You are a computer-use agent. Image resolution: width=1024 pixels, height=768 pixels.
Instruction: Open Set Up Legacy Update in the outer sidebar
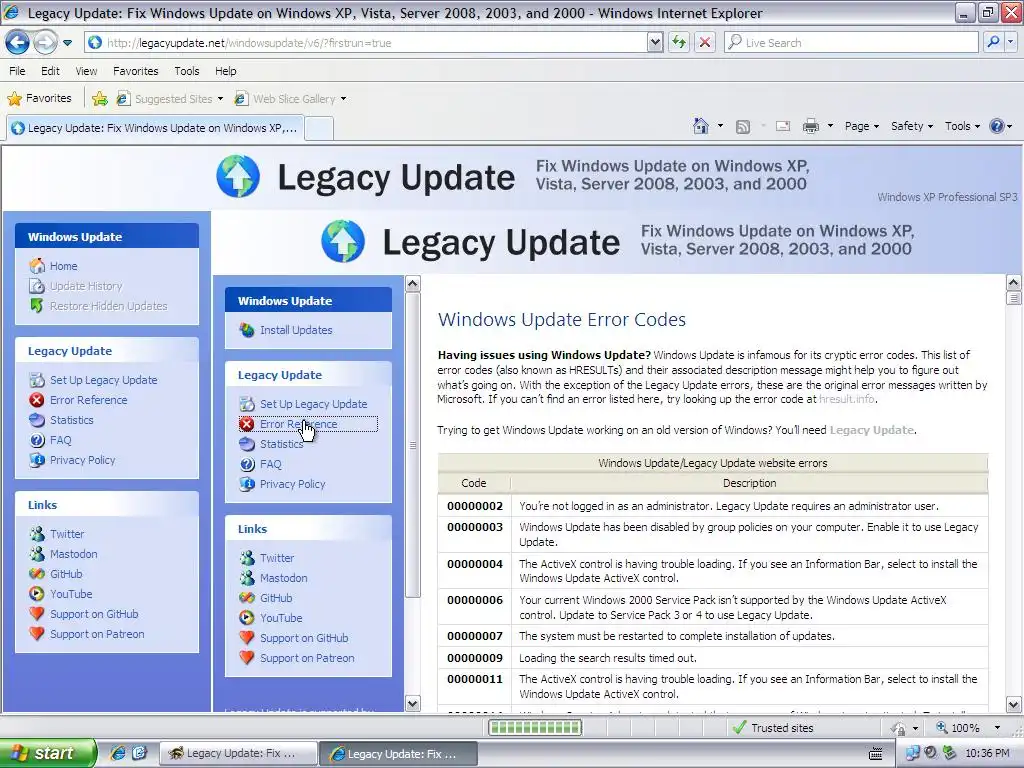click(x=103, y=379)
